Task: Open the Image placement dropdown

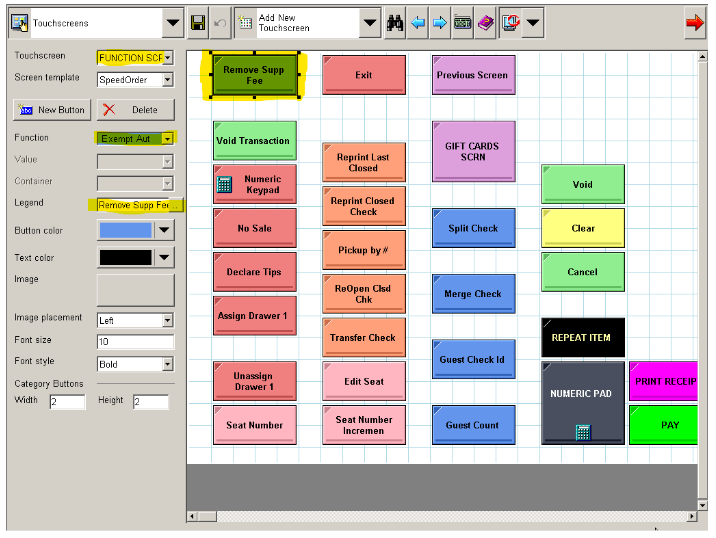Action: tap(167, 321)
